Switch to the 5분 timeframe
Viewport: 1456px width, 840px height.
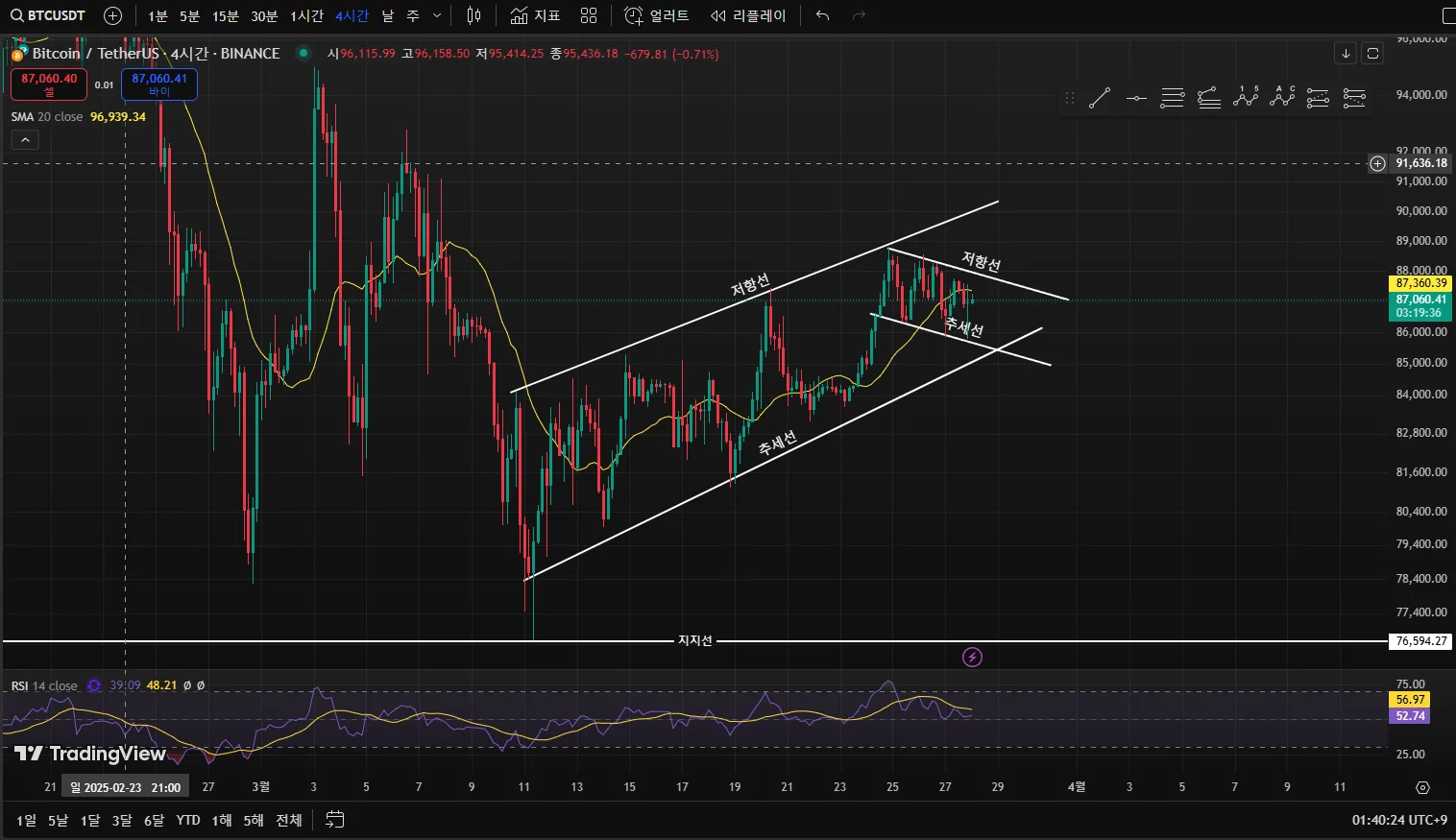tap(189, 15)
